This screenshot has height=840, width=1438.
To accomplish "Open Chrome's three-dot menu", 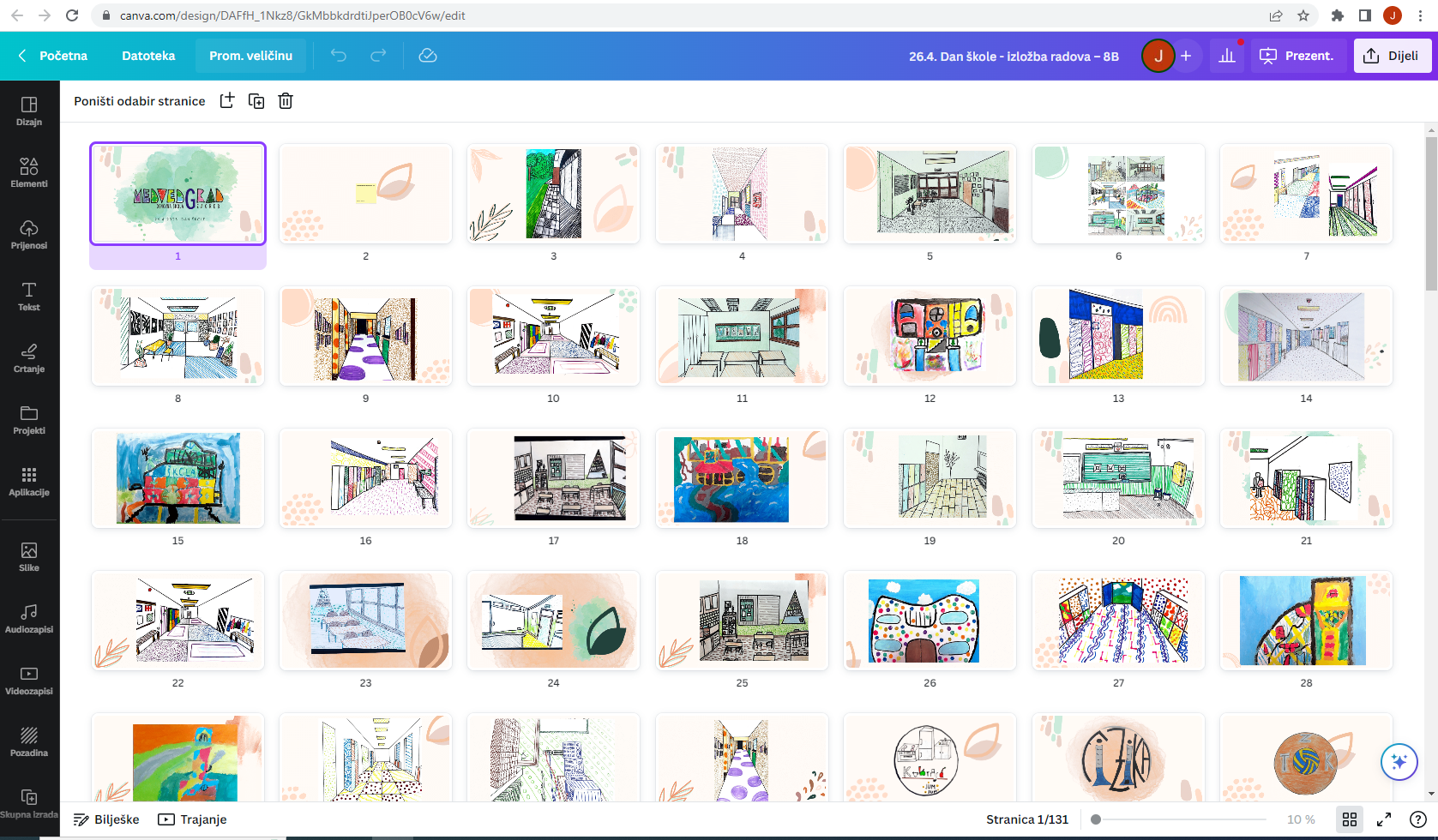I will tap(1420, 15).
